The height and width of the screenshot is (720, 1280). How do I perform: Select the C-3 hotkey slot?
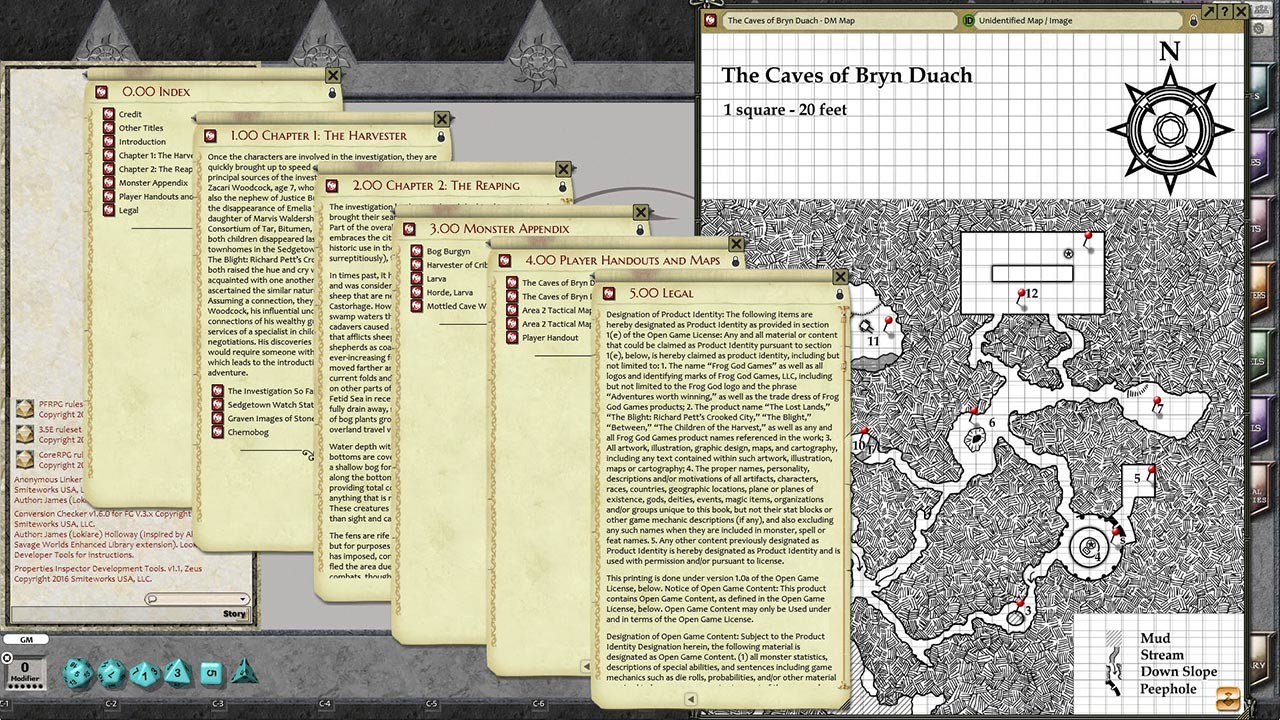tap(218, 704)
